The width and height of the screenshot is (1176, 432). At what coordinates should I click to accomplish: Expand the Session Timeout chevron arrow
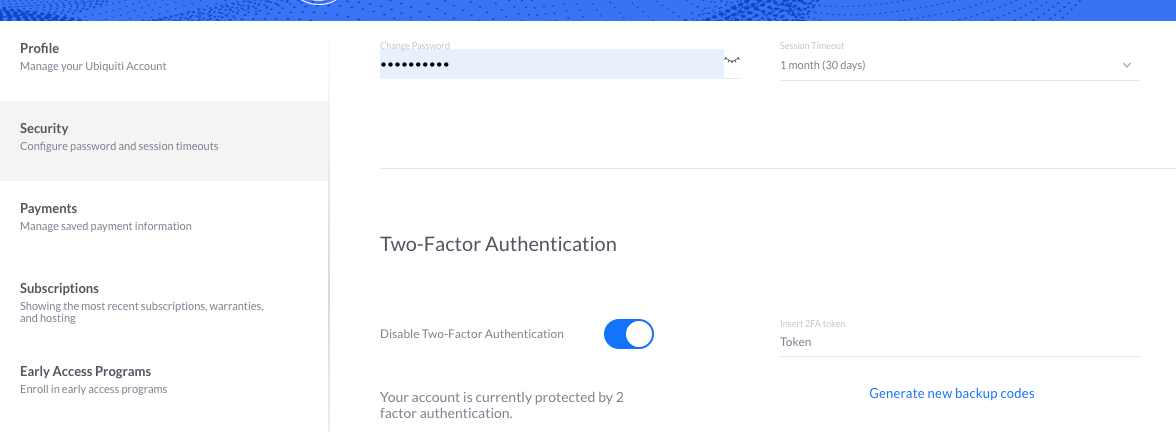pyautogui.click(x=1126, y=65)
